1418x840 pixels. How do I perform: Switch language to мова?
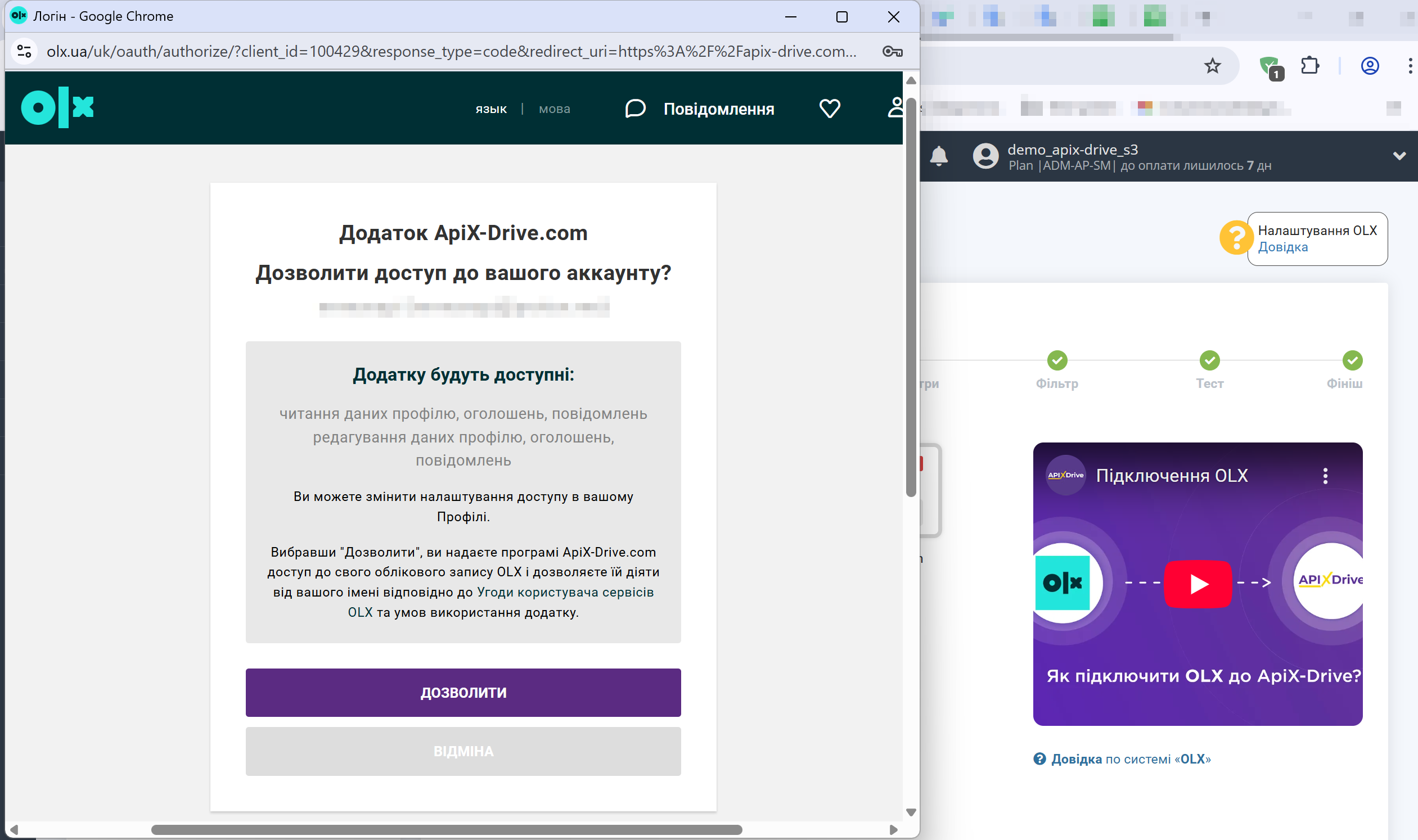click(555, 109)
